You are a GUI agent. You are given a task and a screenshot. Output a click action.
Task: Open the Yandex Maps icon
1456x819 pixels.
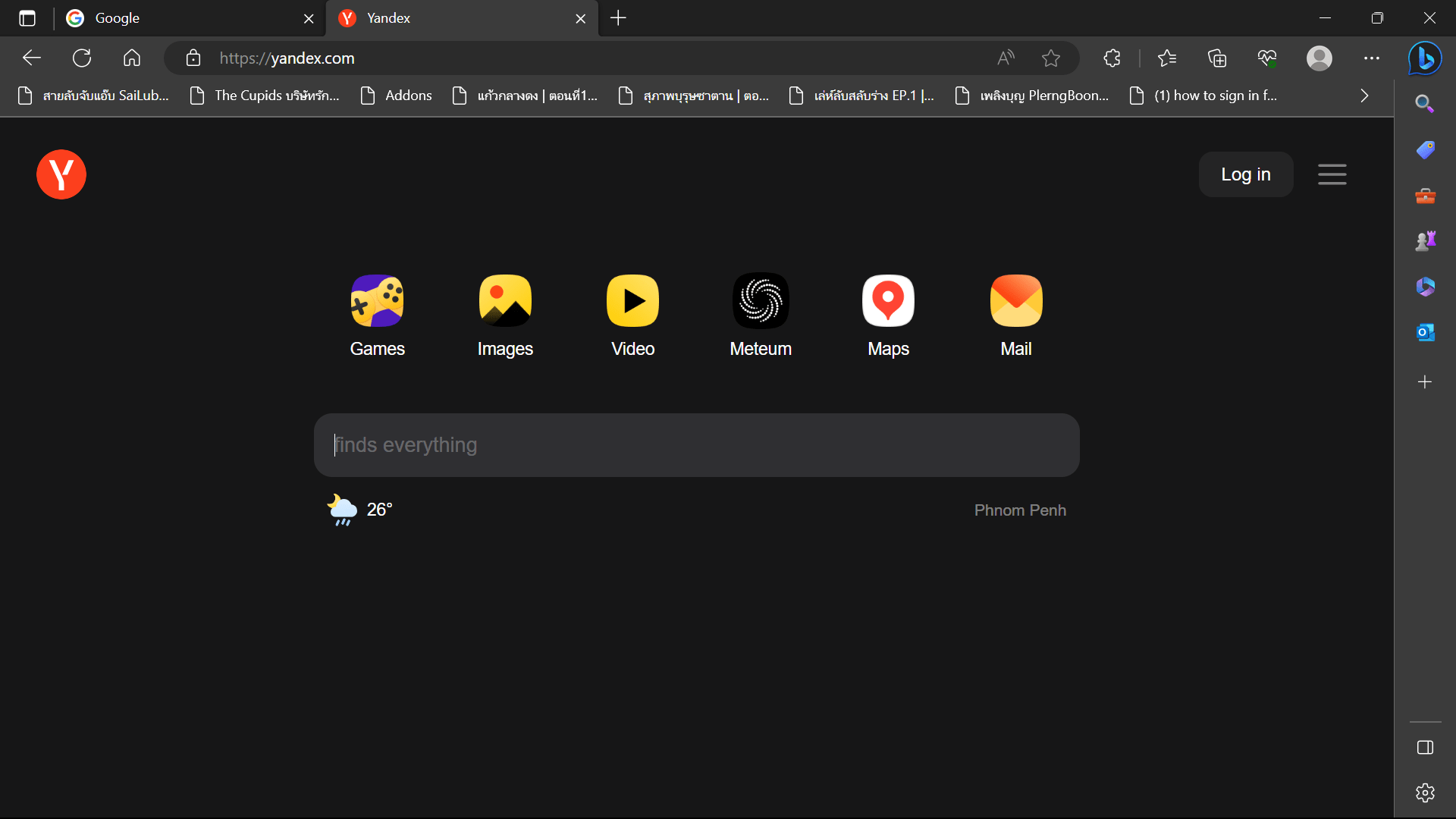(x=888, y=301)
